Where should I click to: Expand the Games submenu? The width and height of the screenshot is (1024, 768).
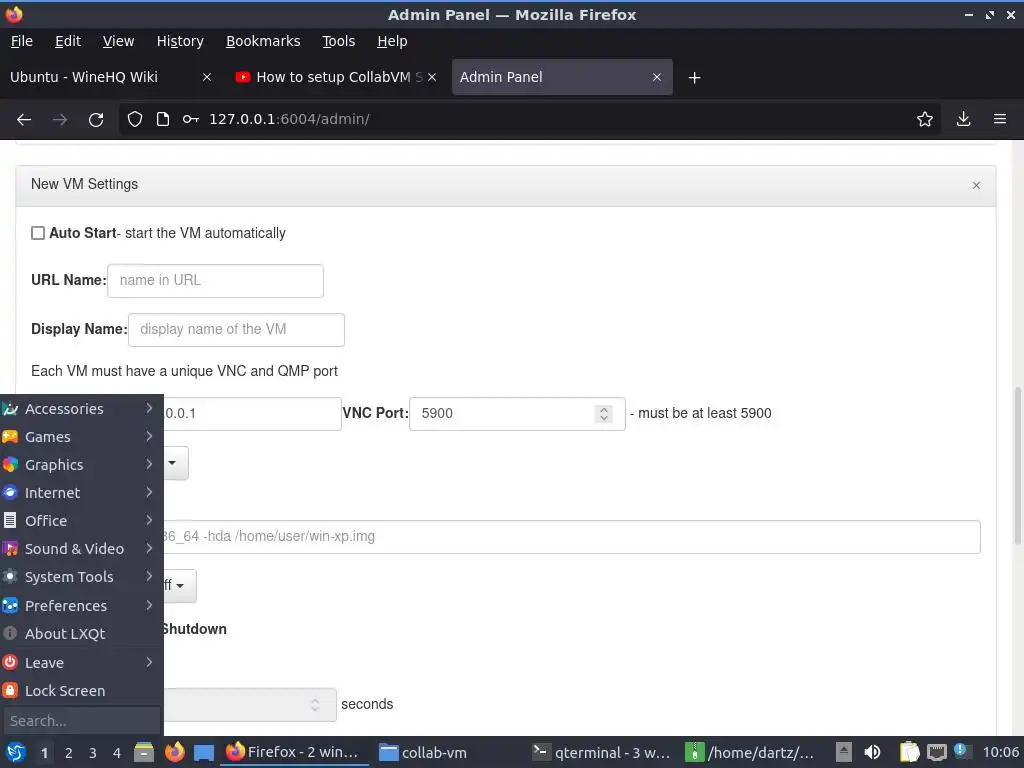point(82,437)
